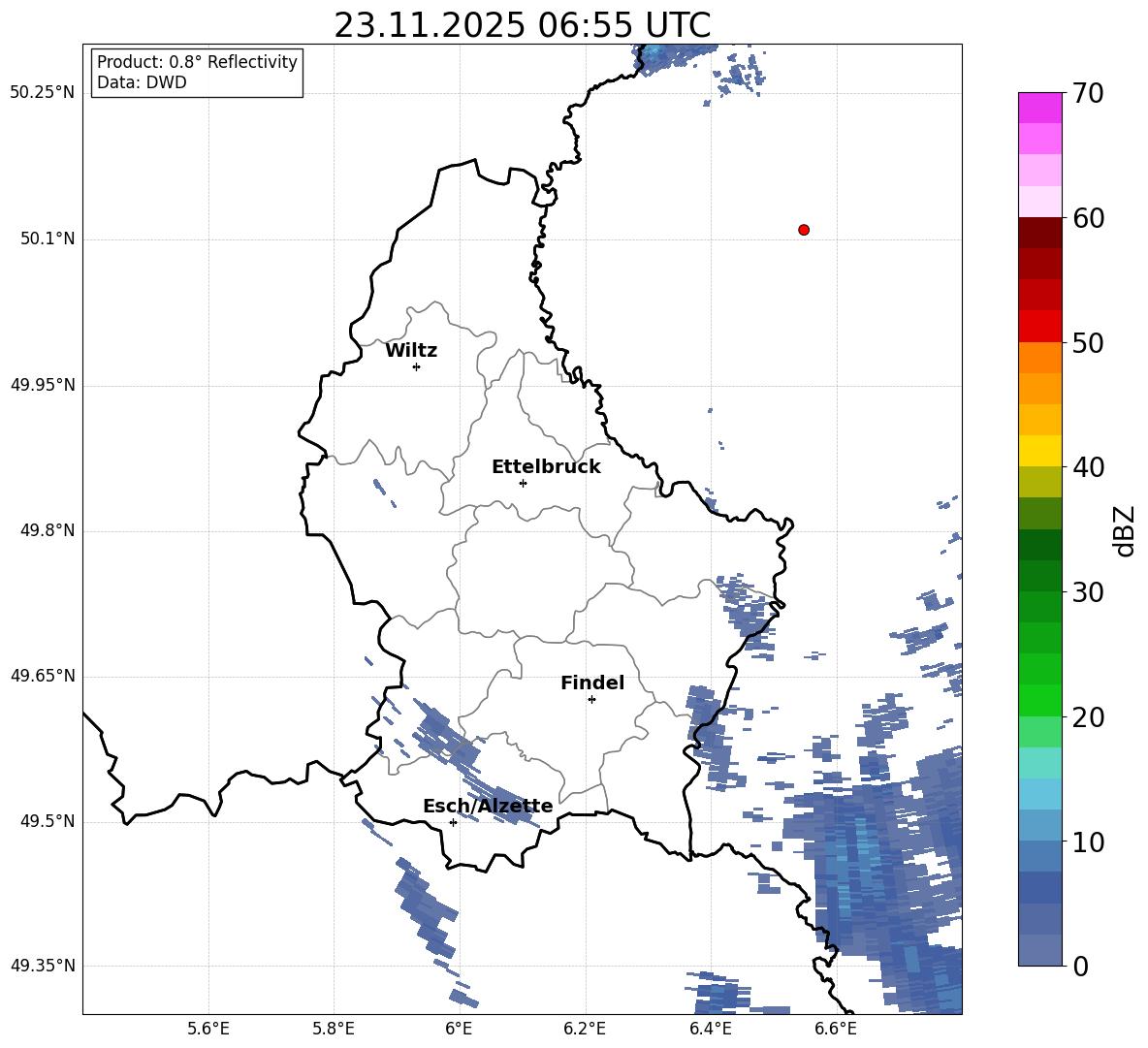
Task: Click the 6.4°E longitude label
Action: tap(710, 1029)
